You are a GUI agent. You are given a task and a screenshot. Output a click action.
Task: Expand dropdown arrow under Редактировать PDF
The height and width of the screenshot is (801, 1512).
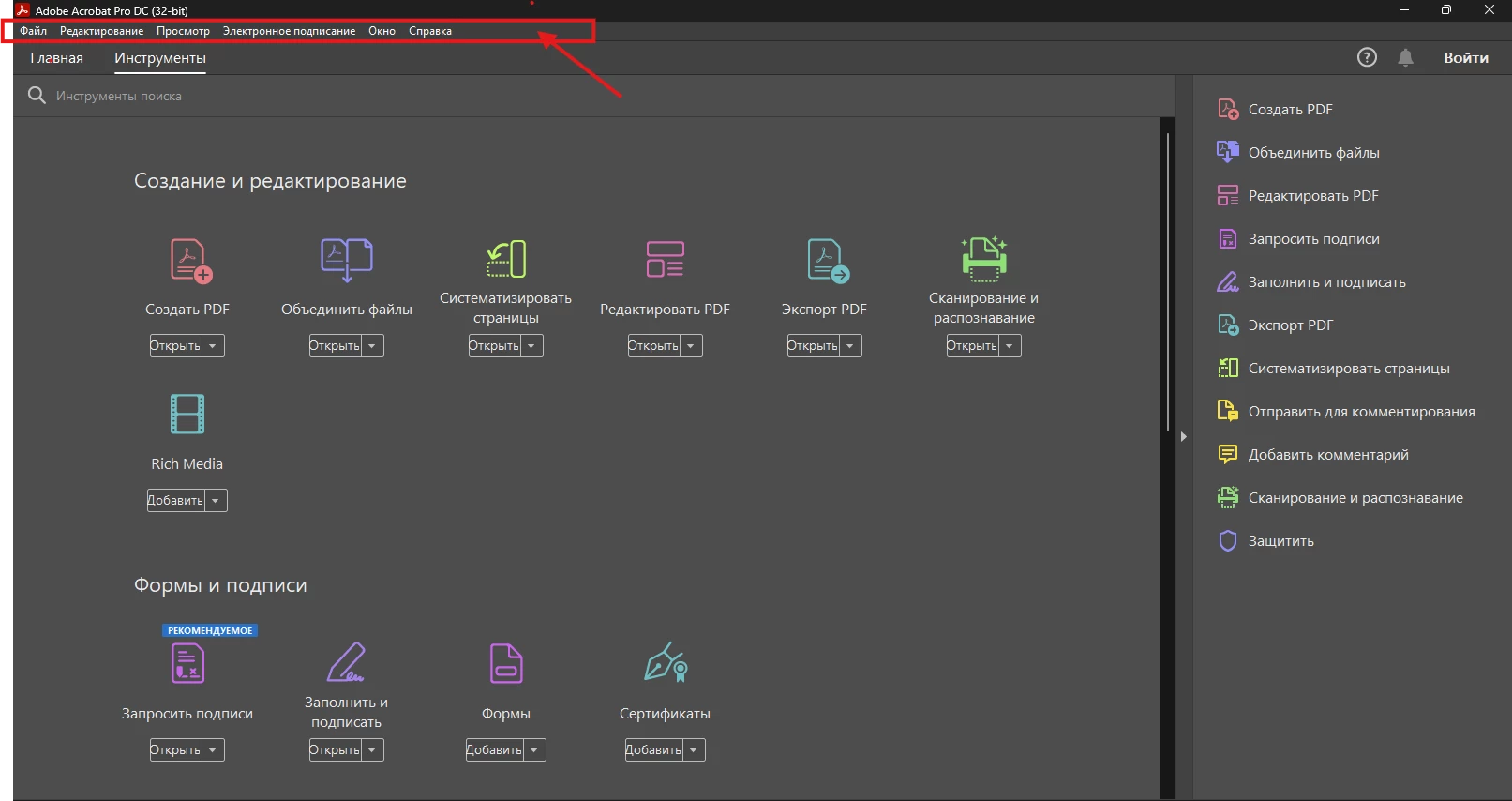pyautogui.click(x=691, y=346)
